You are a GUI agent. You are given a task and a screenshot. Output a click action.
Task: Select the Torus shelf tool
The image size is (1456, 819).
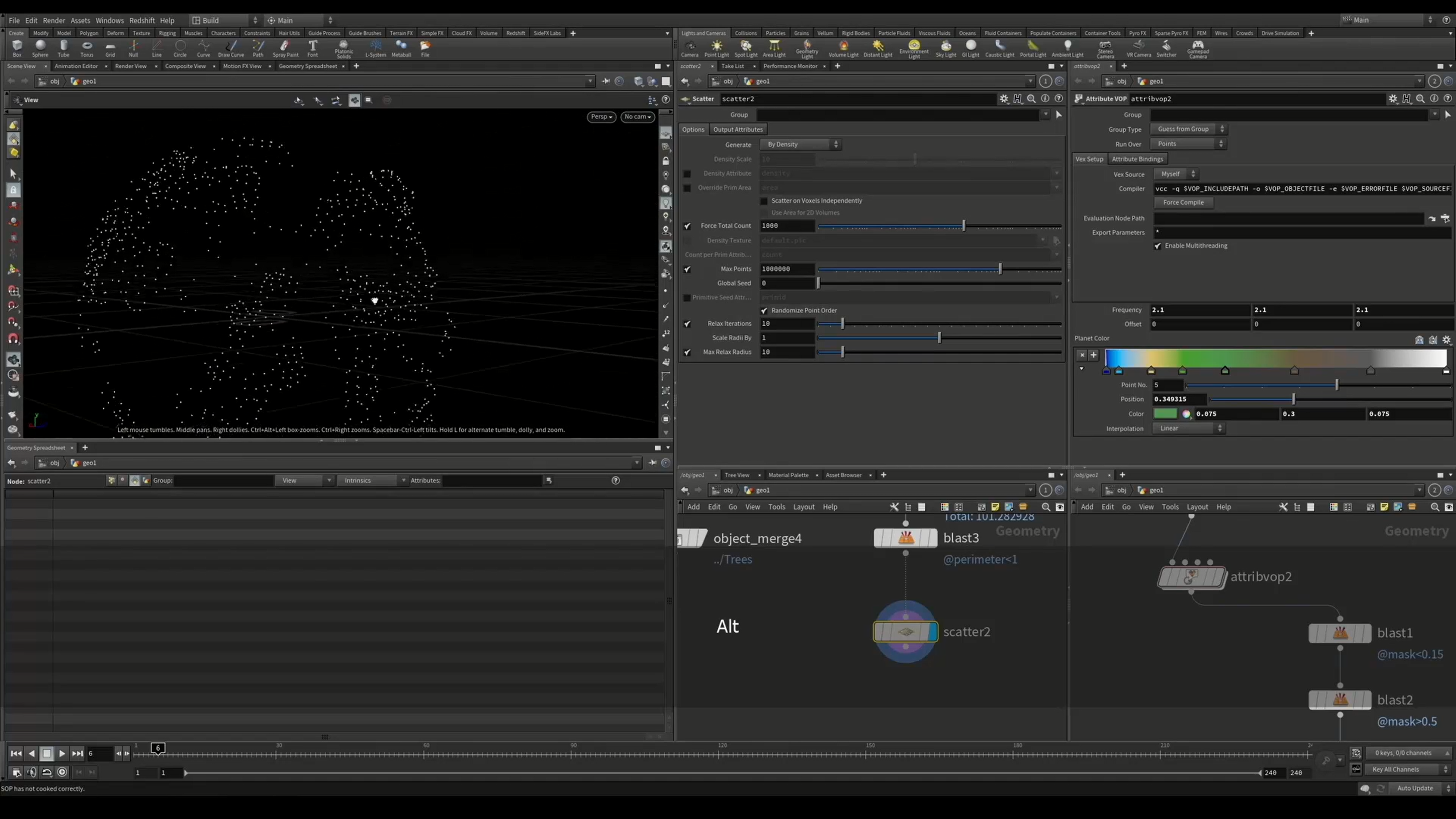pyautogui.click(x=86, y=49)
